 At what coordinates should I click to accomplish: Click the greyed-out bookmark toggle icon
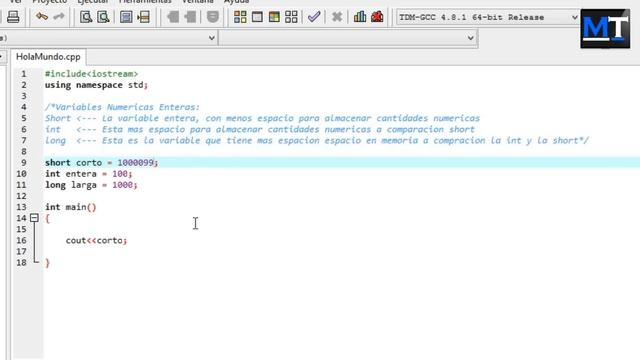213,17
